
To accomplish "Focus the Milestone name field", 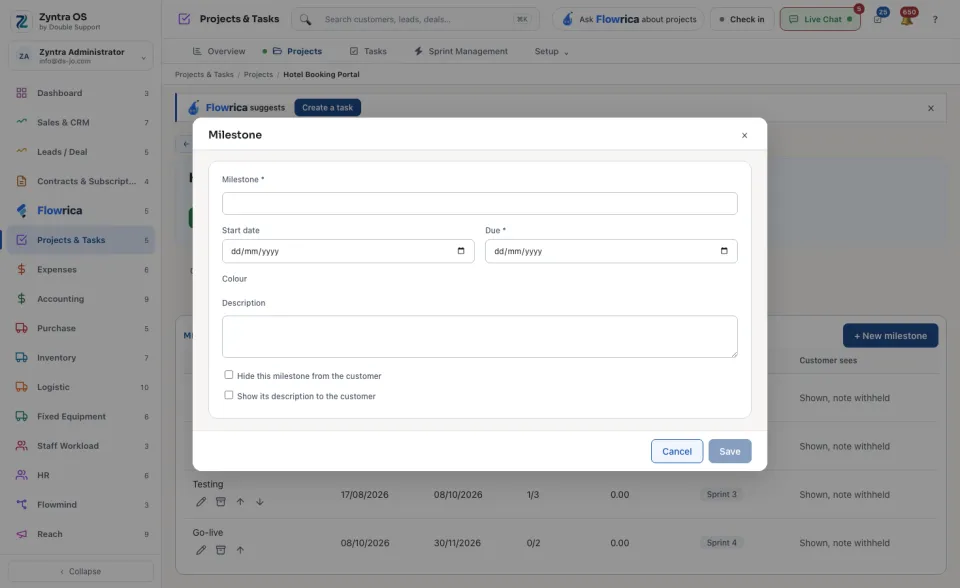I will click(479, 203).
